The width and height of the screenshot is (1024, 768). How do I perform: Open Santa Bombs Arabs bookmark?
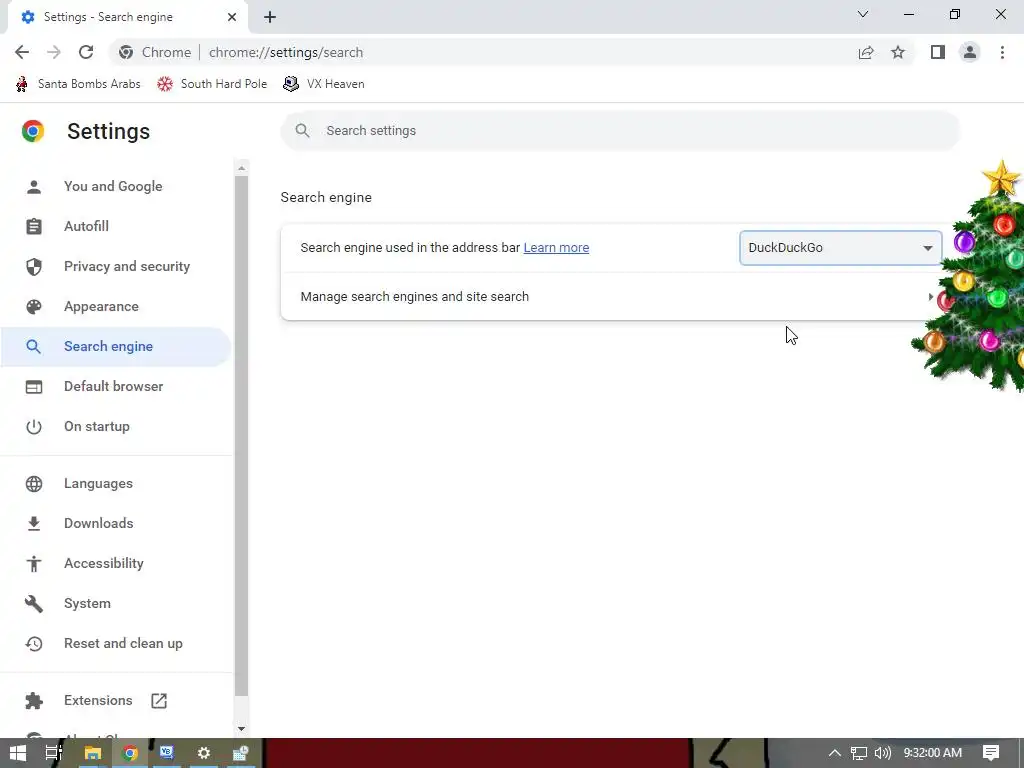78,84
